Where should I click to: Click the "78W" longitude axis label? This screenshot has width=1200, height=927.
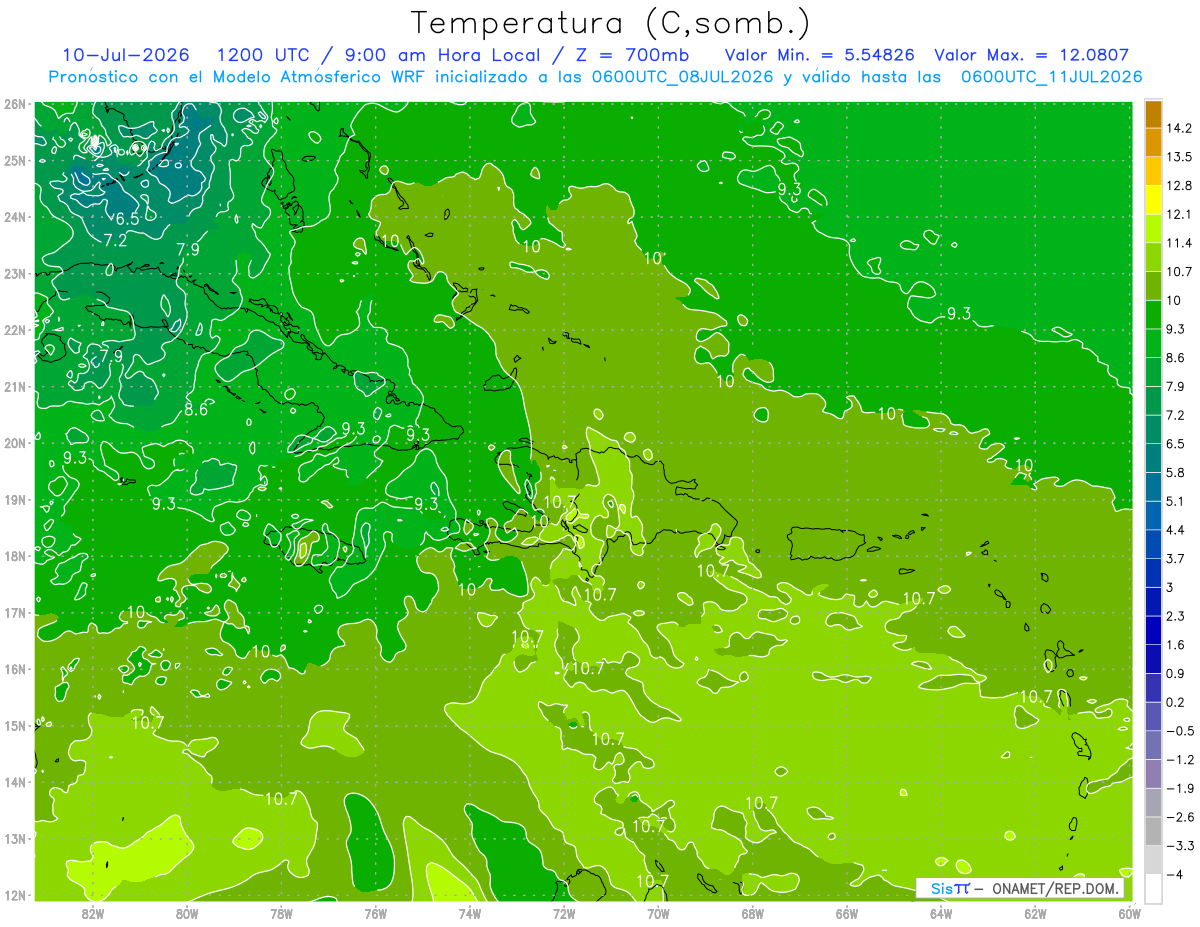click(x=281, y=913)
